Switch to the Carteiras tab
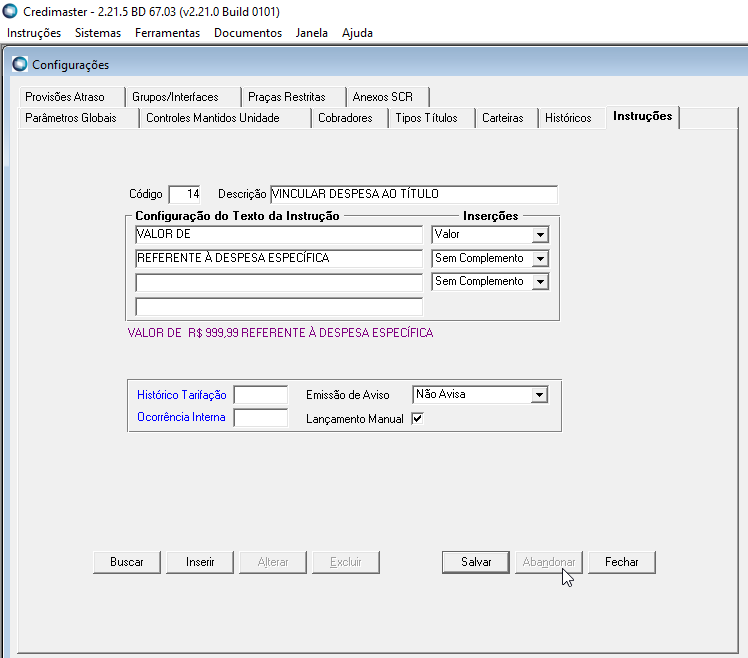748x658 pixels. point(507,118)
